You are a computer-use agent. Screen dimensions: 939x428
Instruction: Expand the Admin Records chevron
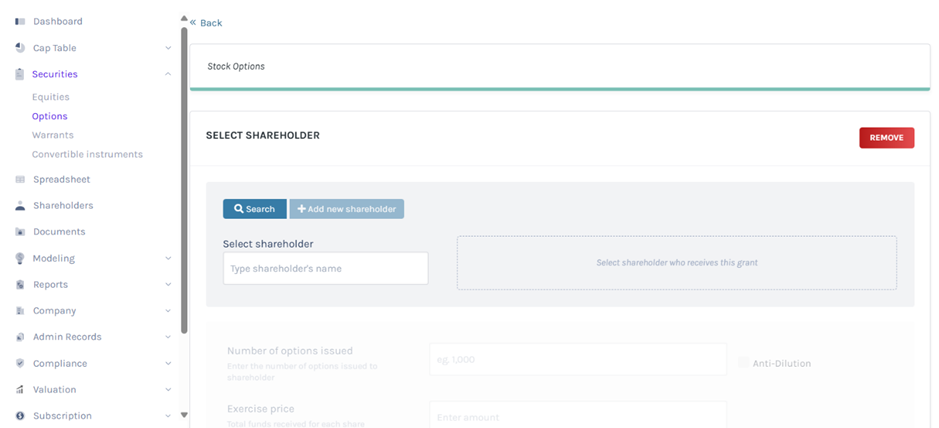[x=168, y=337]
